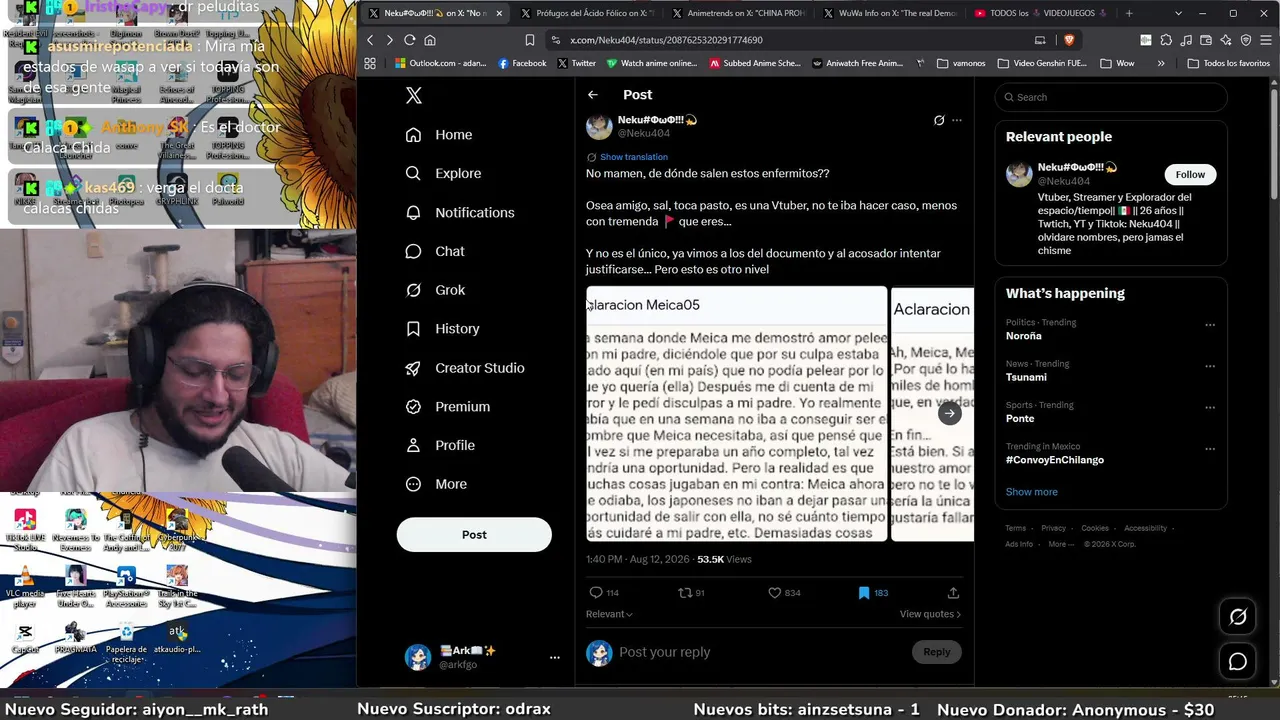The height and width of the screenshot is (720, 1280).
Task: Click Show more under trends
Action: tap(1031, 492)
